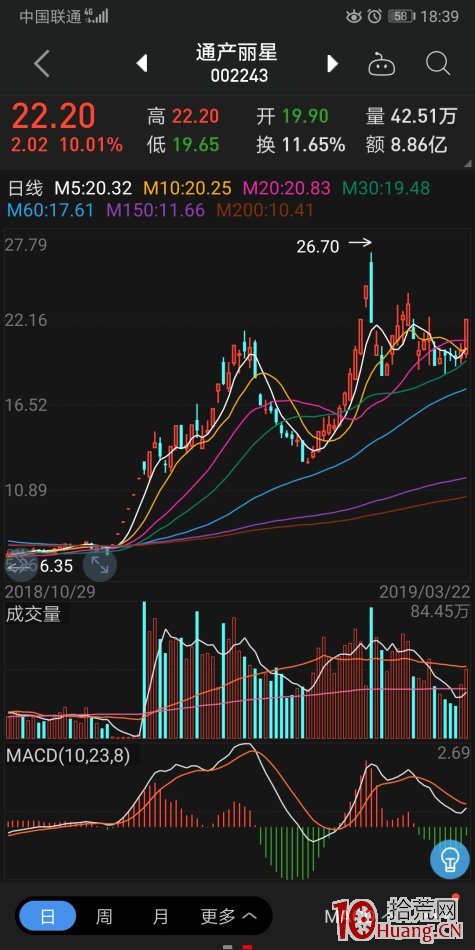Tap the M150:11.66 moving average value
Image resolution: width=475 pixels, height=950 pixels.
point(156,210)
